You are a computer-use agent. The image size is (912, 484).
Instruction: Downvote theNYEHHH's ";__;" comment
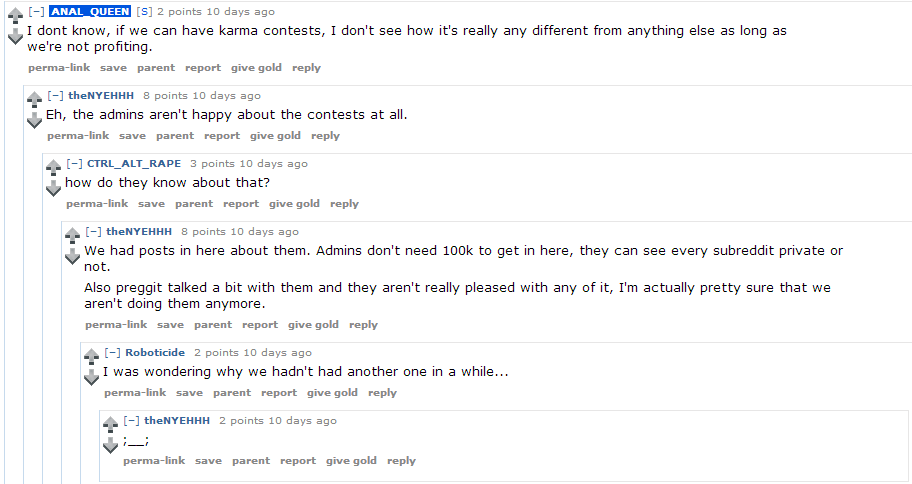coord(110,446)
